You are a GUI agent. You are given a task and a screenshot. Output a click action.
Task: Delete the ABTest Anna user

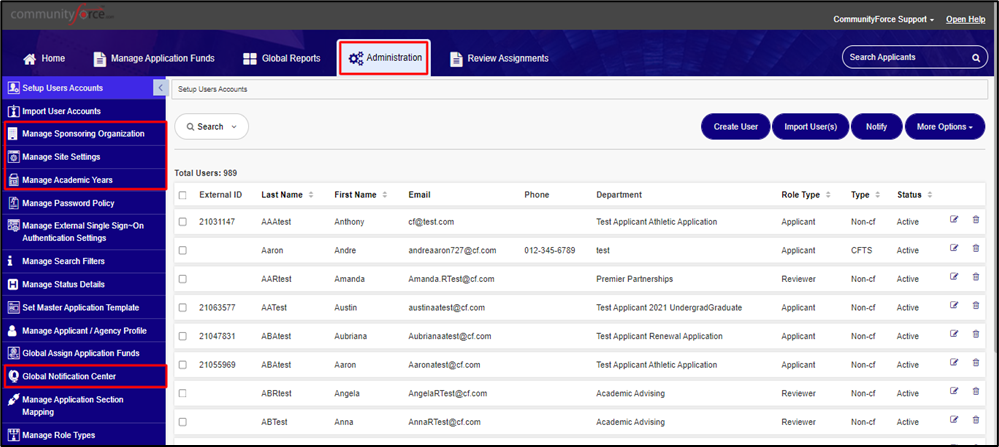pos(975,420)
